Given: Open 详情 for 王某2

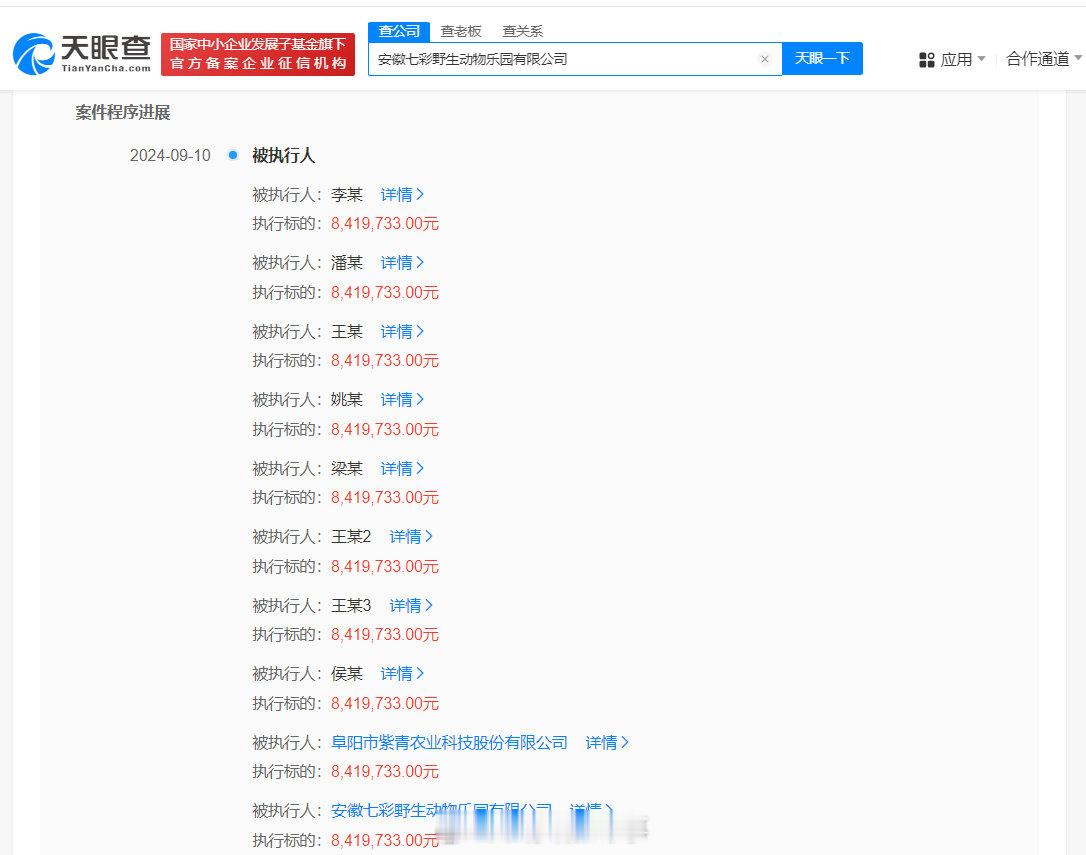Looking at the screenshot, I should point(411,536).
